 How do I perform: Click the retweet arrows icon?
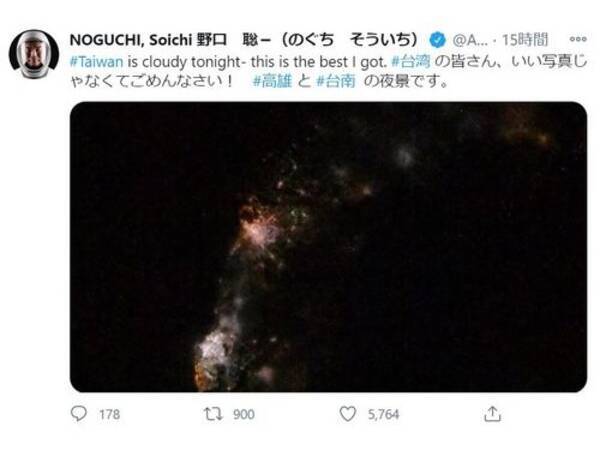213,414
